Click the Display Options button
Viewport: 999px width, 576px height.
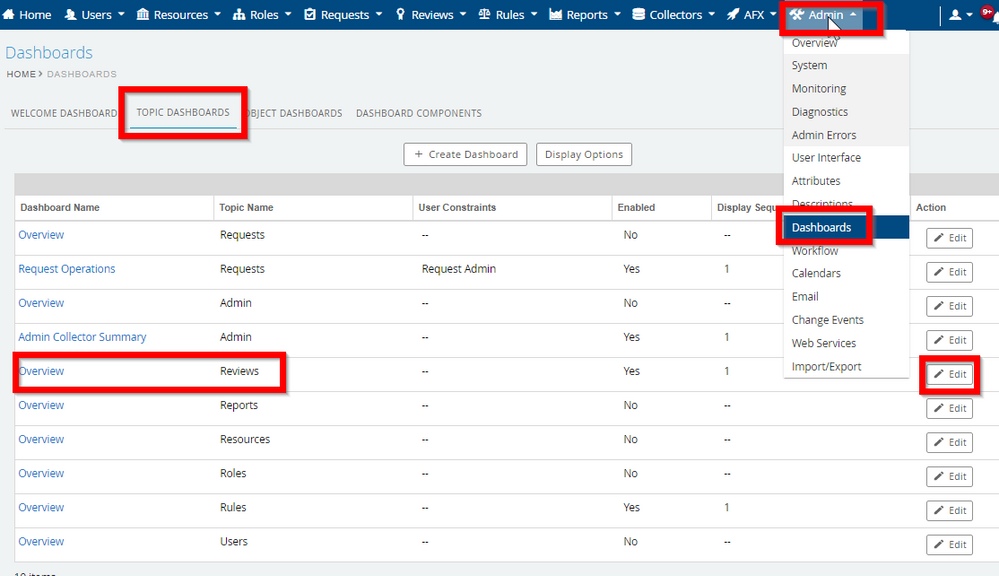[x=584, y=154]
